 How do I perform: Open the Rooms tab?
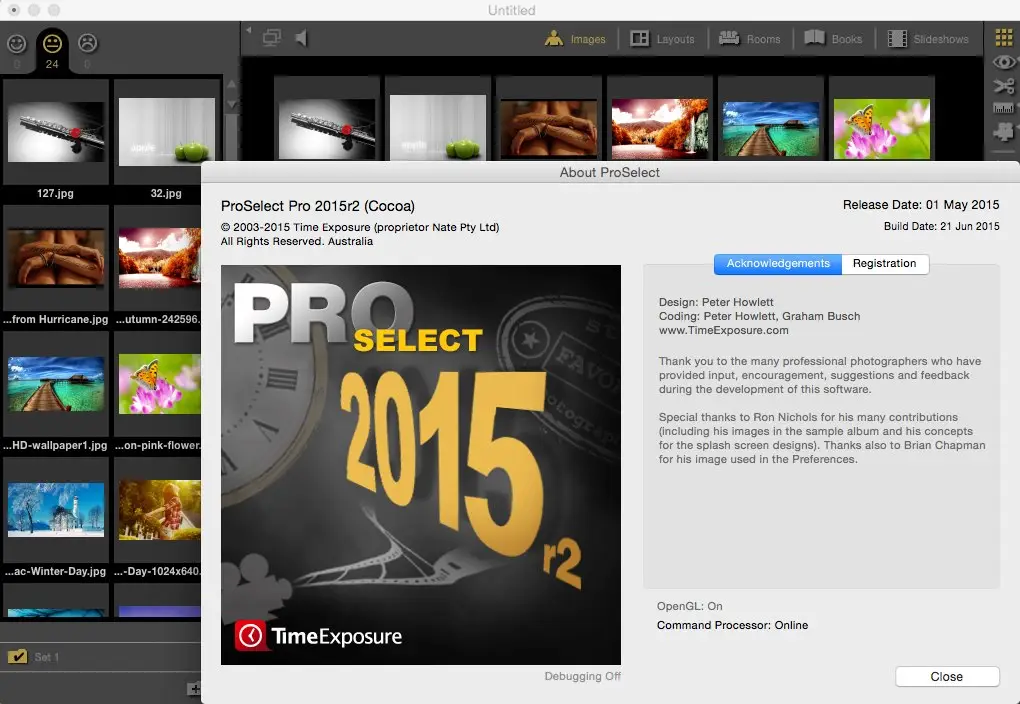(x=749, y=39)
